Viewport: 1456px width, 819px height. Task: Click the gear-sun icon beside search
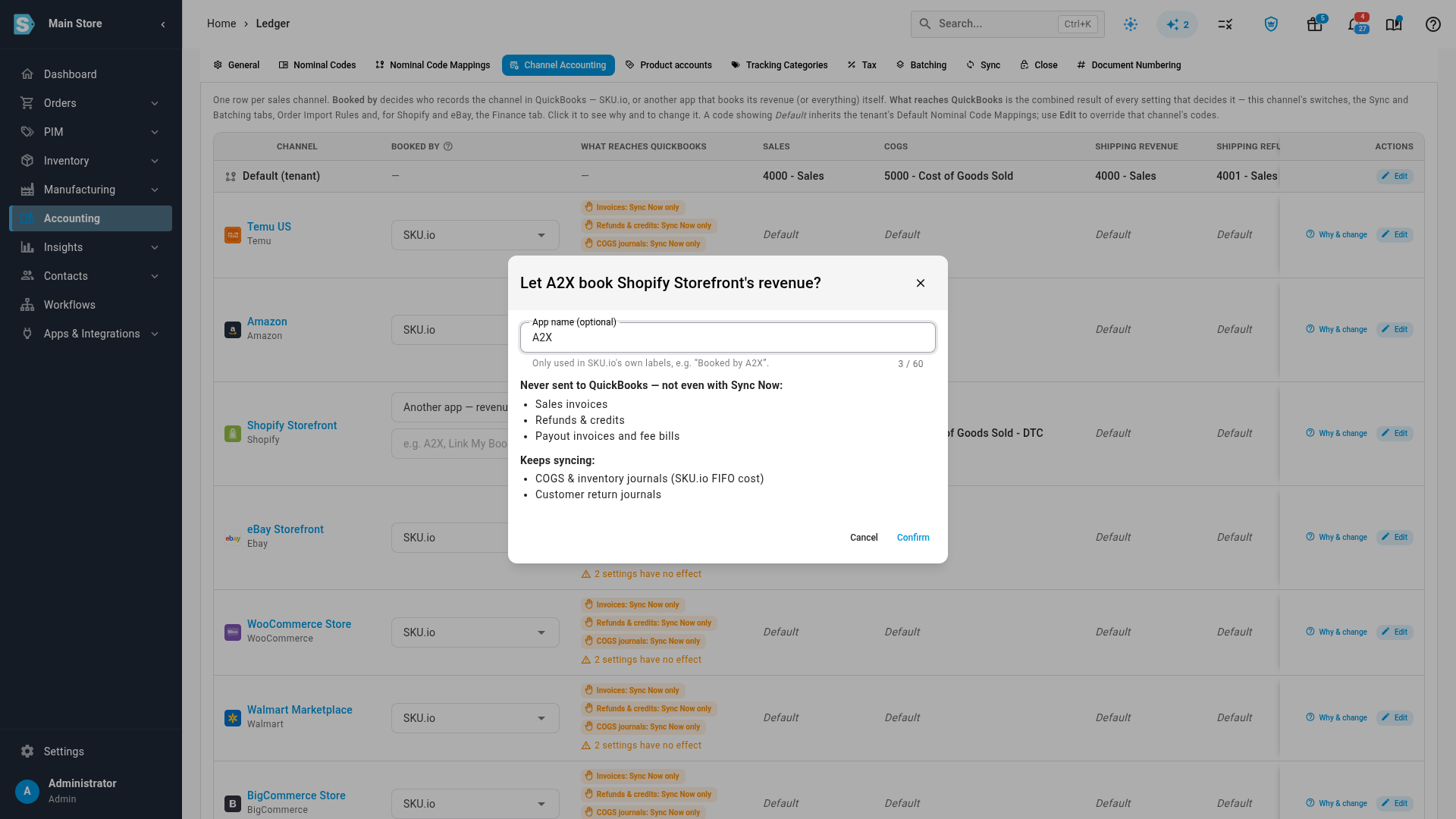click(1131, 24)
